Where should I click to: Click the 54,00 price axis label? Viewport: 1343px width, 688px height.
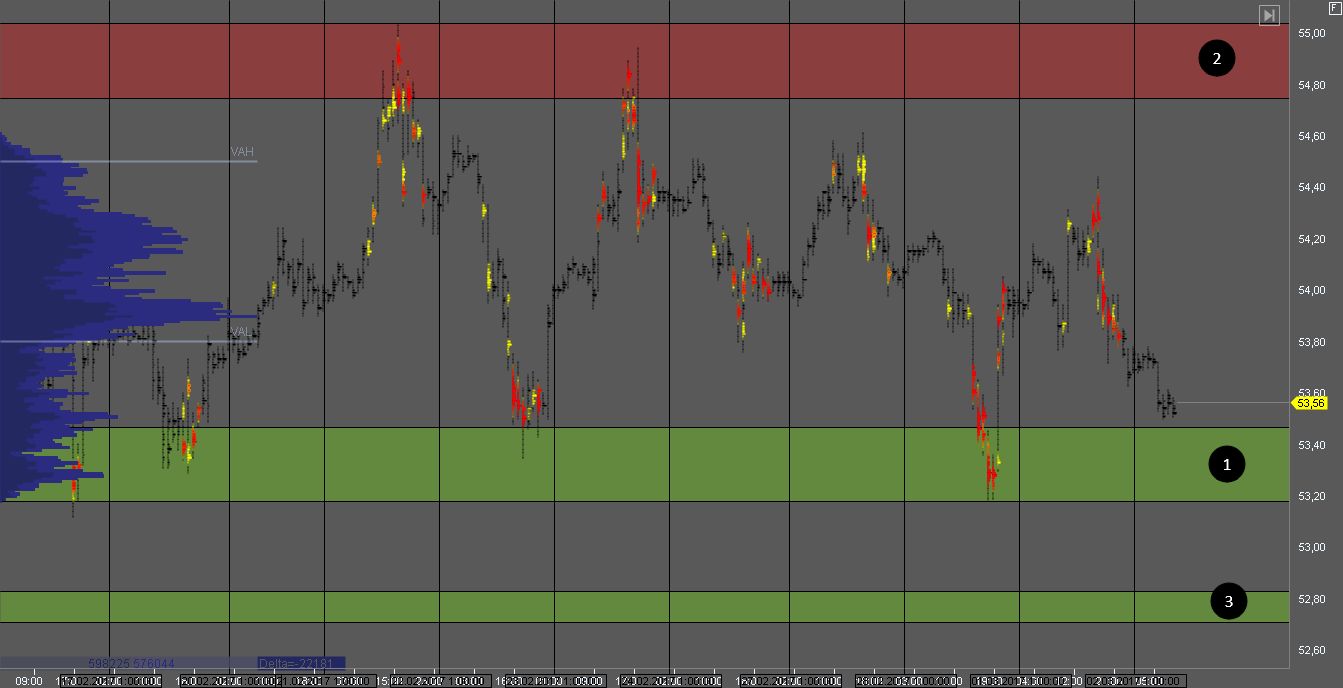click(1311, 290)
